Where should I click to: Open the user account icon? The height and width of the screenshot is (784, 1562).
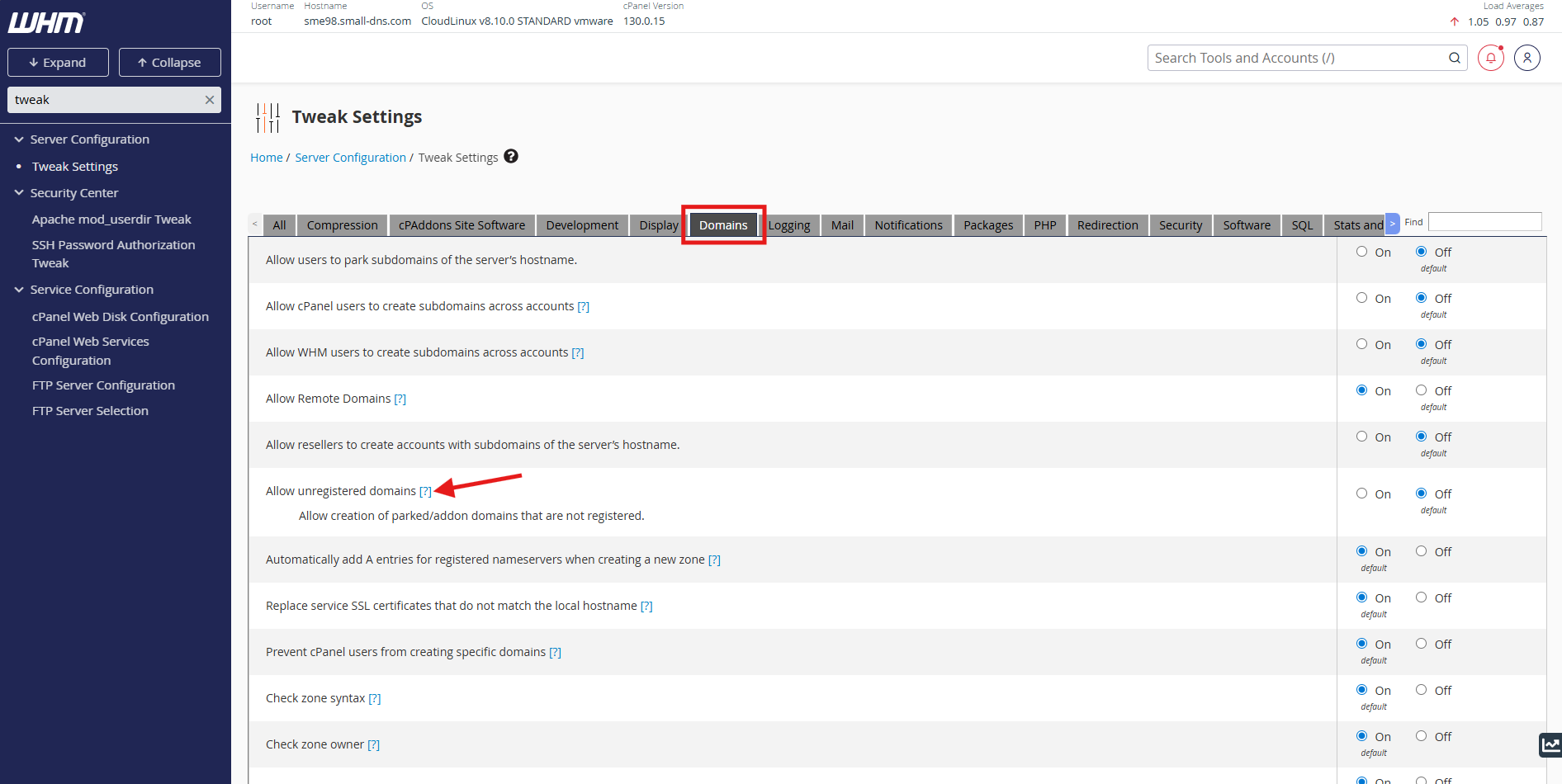[x=1526, y=58]
